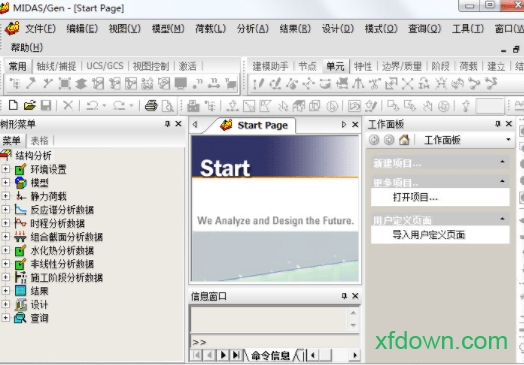Close the Start Page tab
Image resolution: width=524 pixels, height=365 pixels.
(x=355, y=125)
